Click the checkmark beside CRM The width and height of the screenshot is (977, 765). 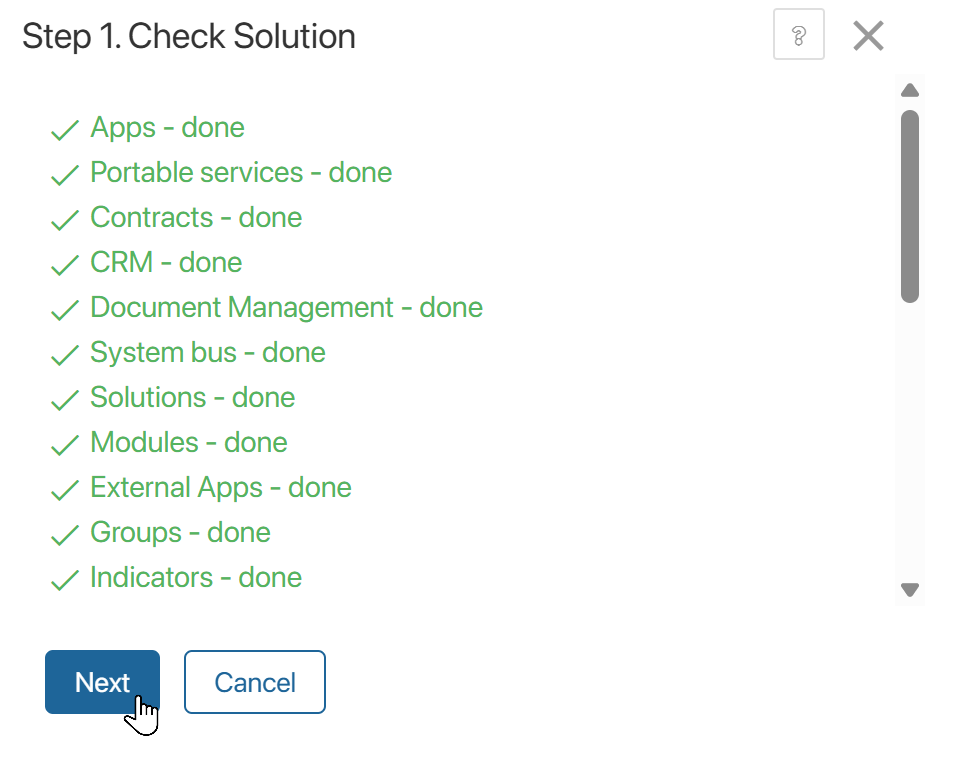tap(64, 264)
